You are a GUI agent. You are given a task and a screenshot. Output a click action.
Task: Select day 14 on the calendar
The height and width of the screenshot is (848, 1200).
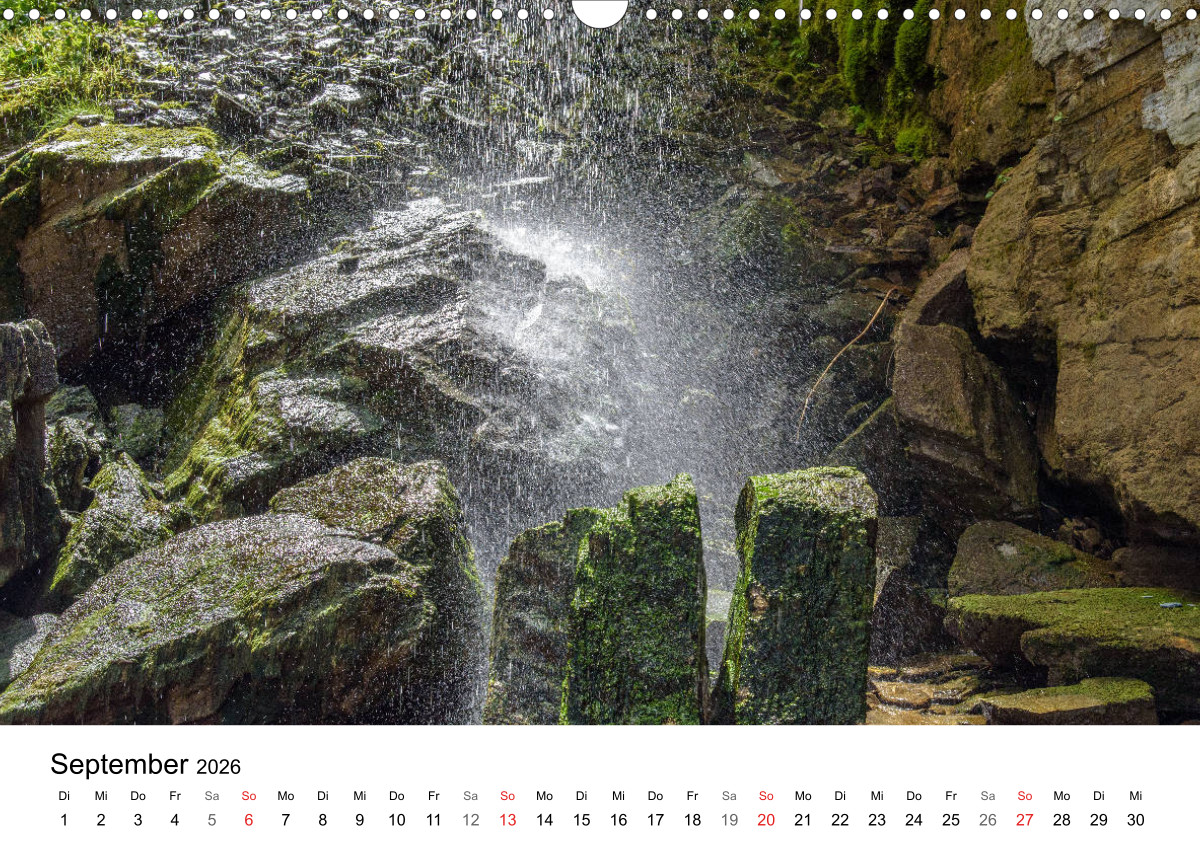544,820
